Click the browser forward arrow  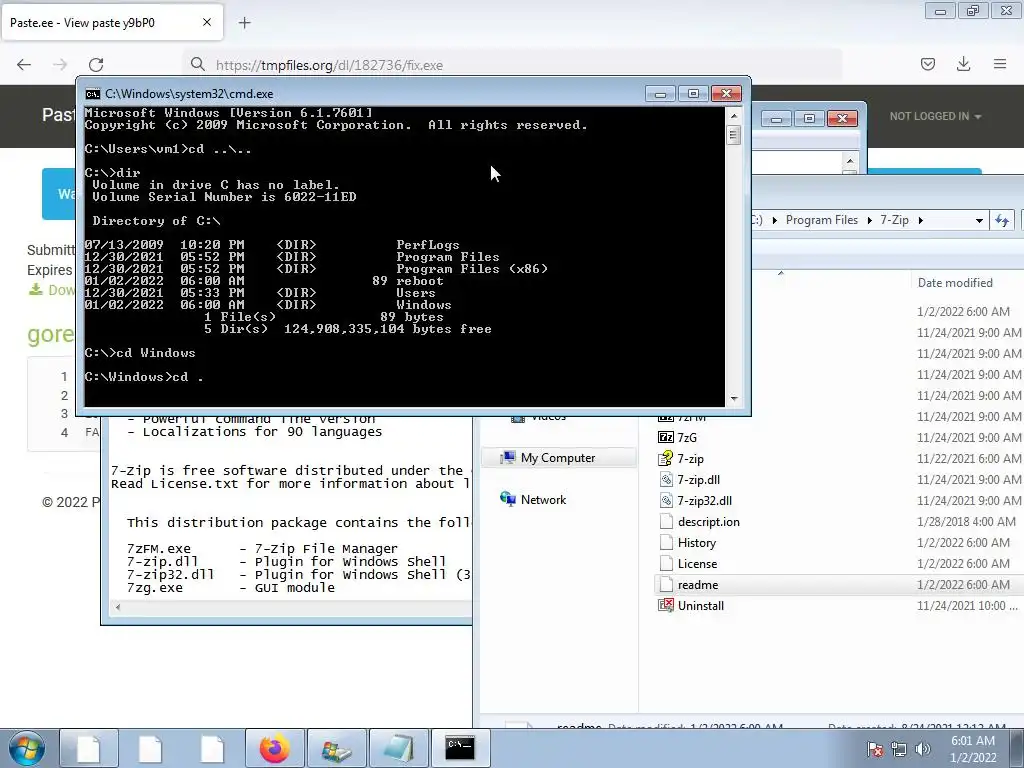[60, 64]
